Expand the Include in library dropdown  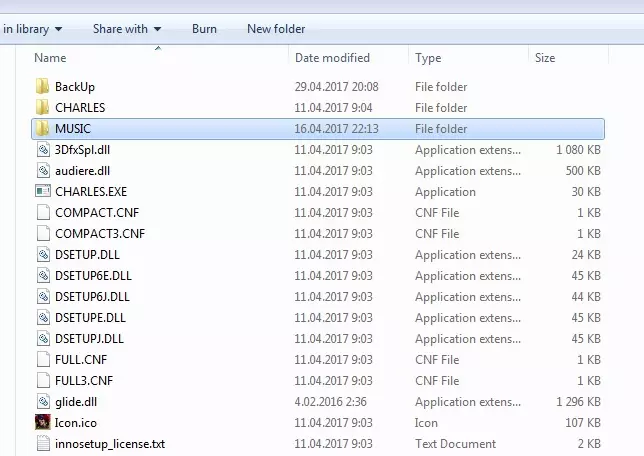(32, 29)
